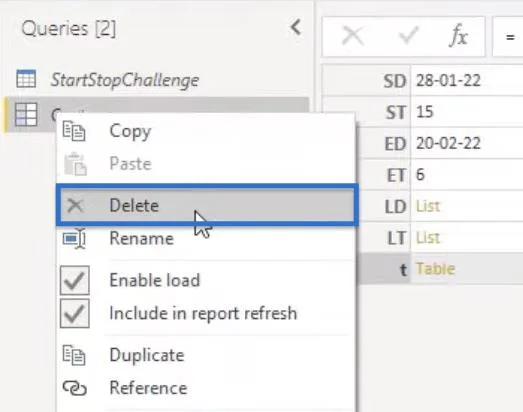Screen dimensions: 523x412
Task: Collapse the Queries pane with chevron
Action: click(296, 27)
